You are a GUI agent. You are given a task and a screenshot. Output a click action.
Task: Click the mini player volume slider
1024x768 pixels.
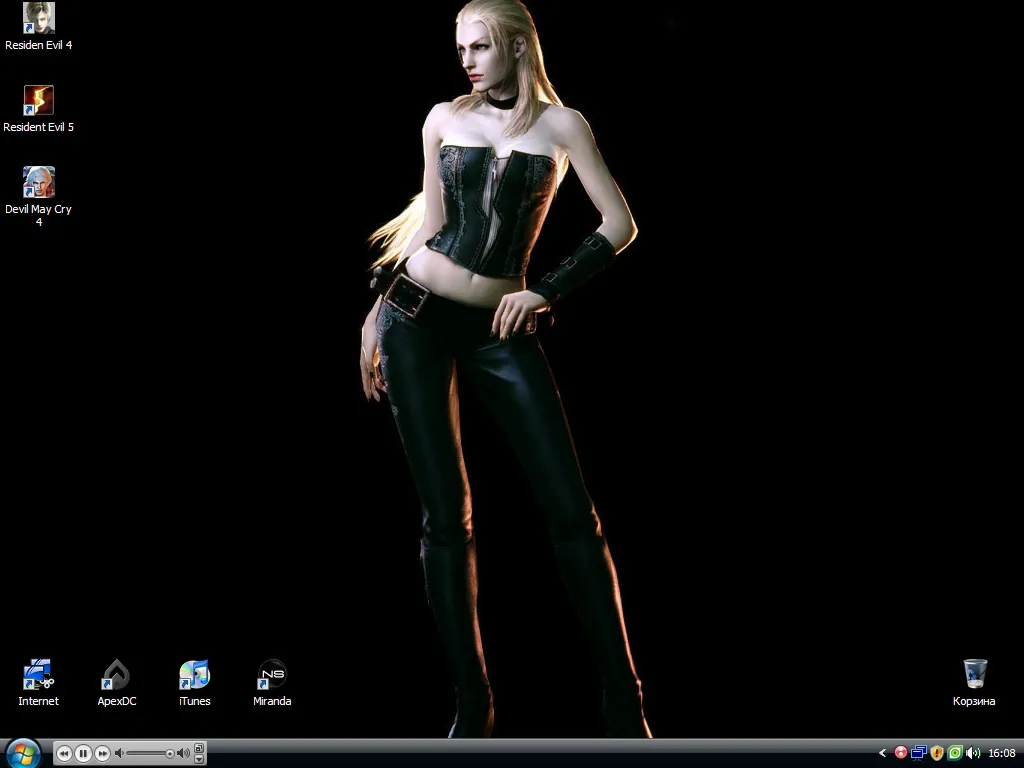[152, 754]
